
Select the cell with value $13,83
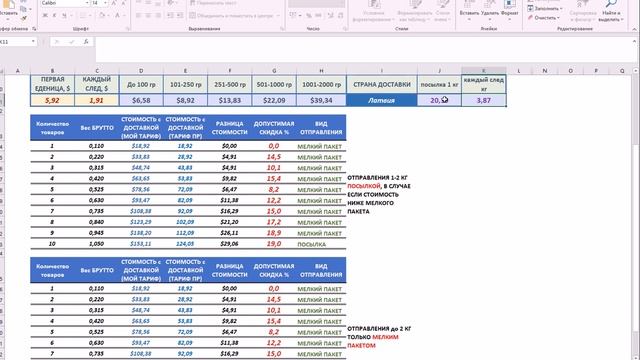click(x=230, y=100)
